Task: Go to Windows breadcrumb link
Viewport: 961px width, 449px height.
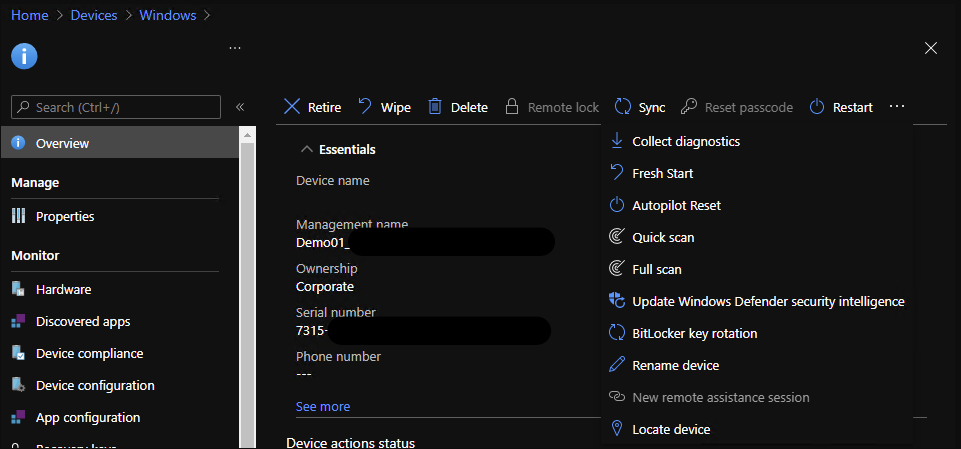Action: [x=168, y=15]
